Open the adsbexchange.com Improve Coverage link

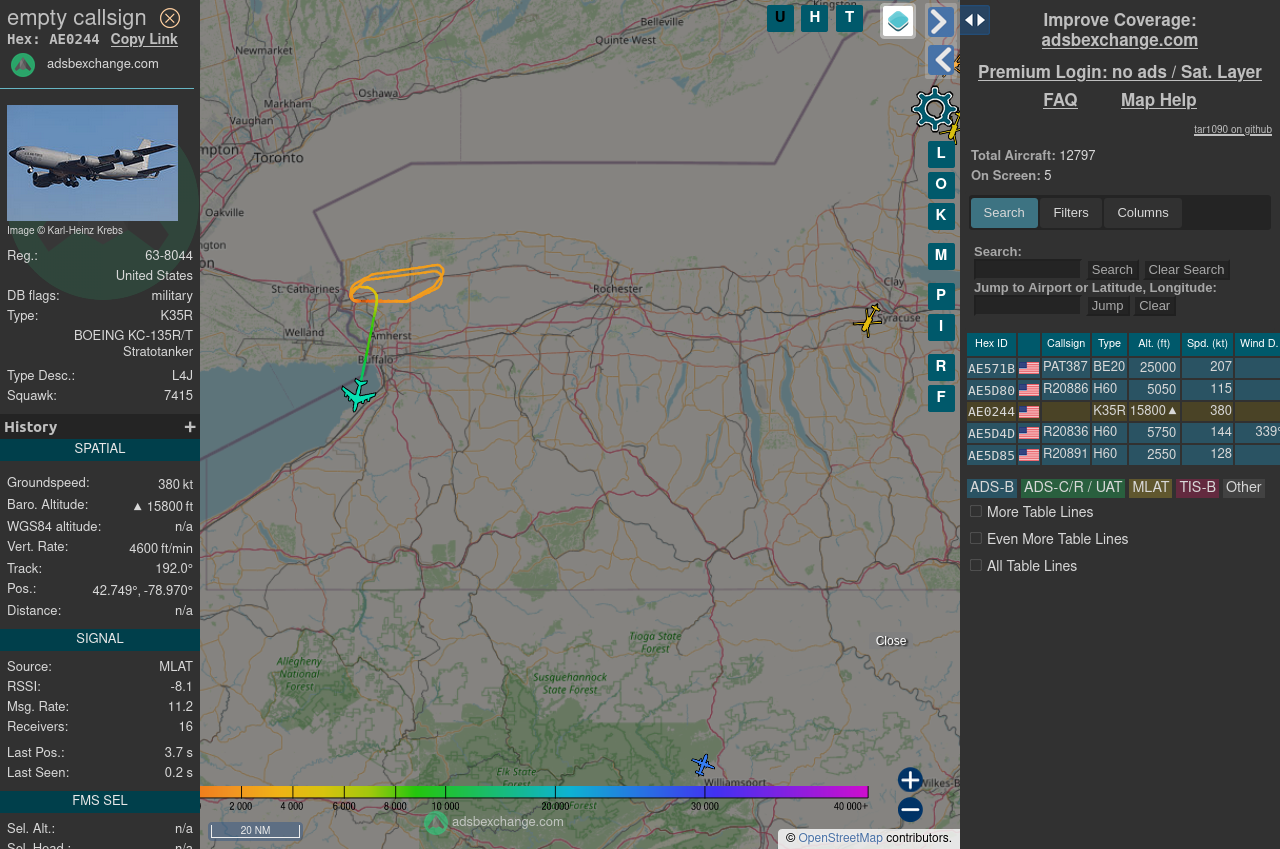coord(1119,40)
